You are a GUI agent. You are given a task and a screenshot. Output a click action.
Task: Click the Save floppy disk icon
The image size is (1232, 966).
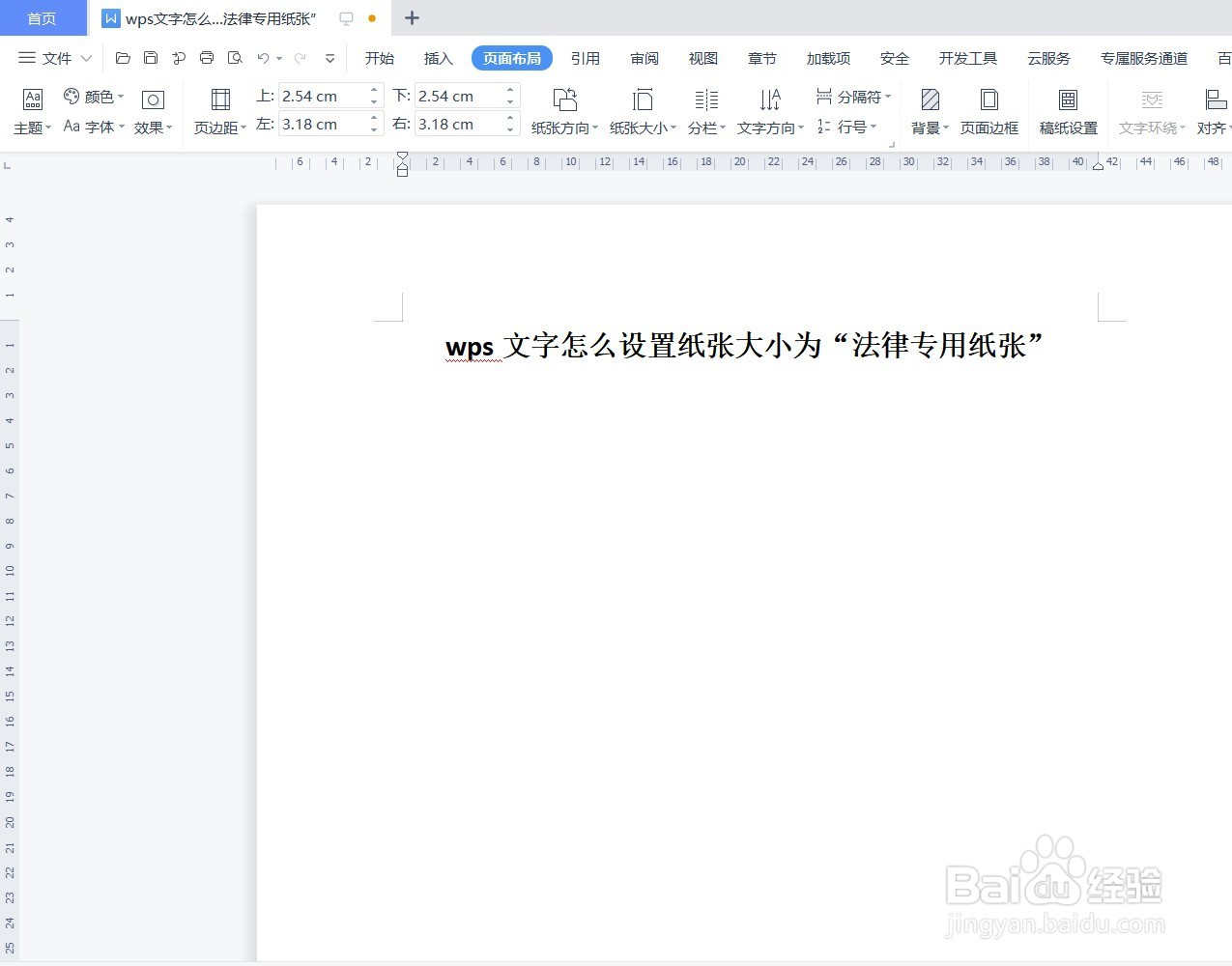(x=151, y=58)
